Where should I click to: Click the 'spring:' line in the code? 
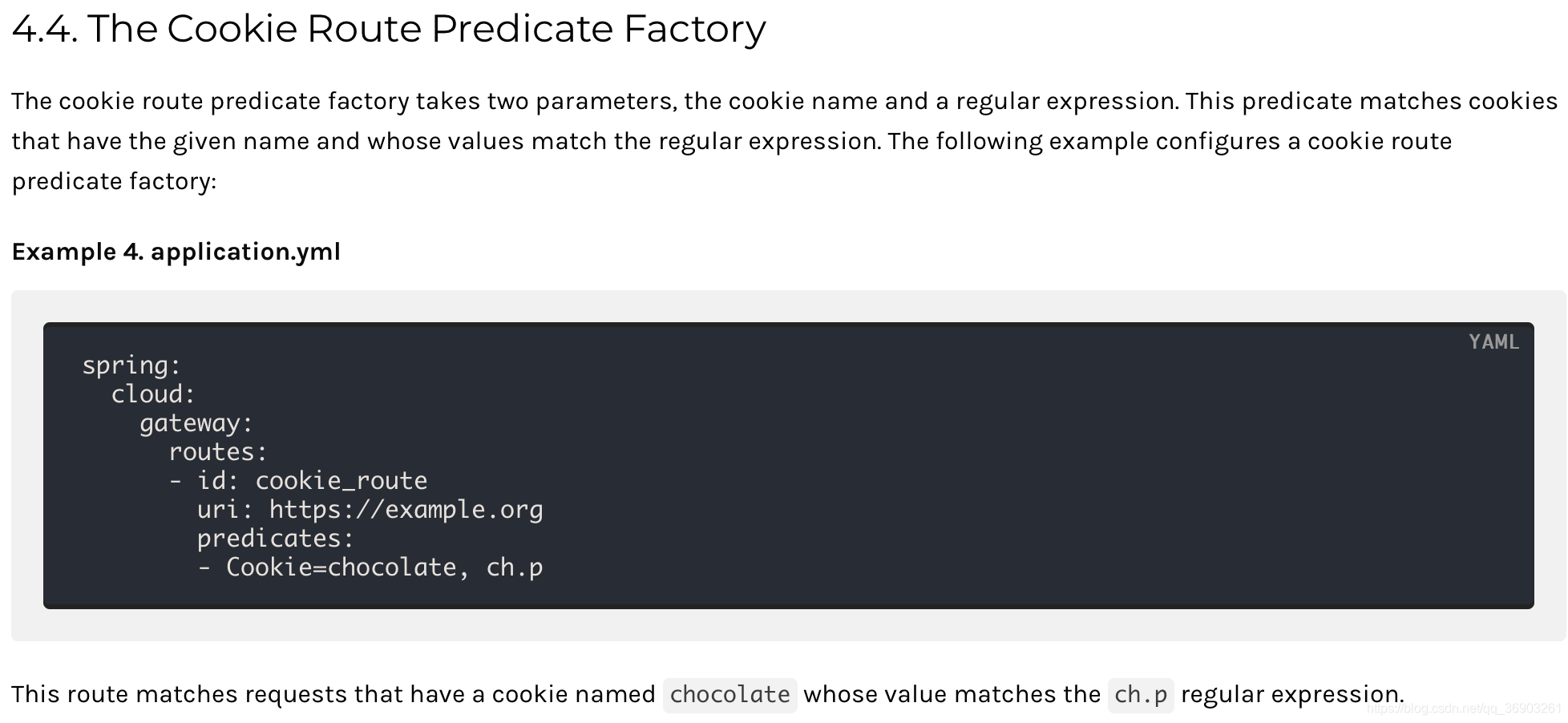coord(132,366)
